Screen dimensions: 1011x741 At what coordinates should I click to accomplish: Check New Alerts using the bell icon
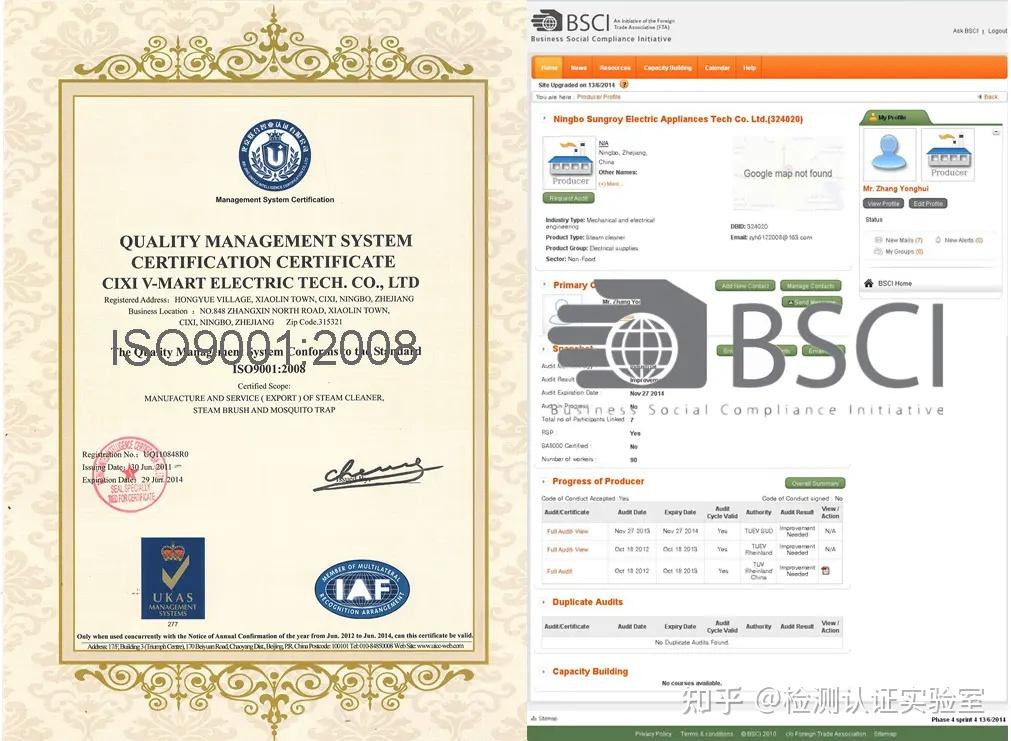(937, 240)
